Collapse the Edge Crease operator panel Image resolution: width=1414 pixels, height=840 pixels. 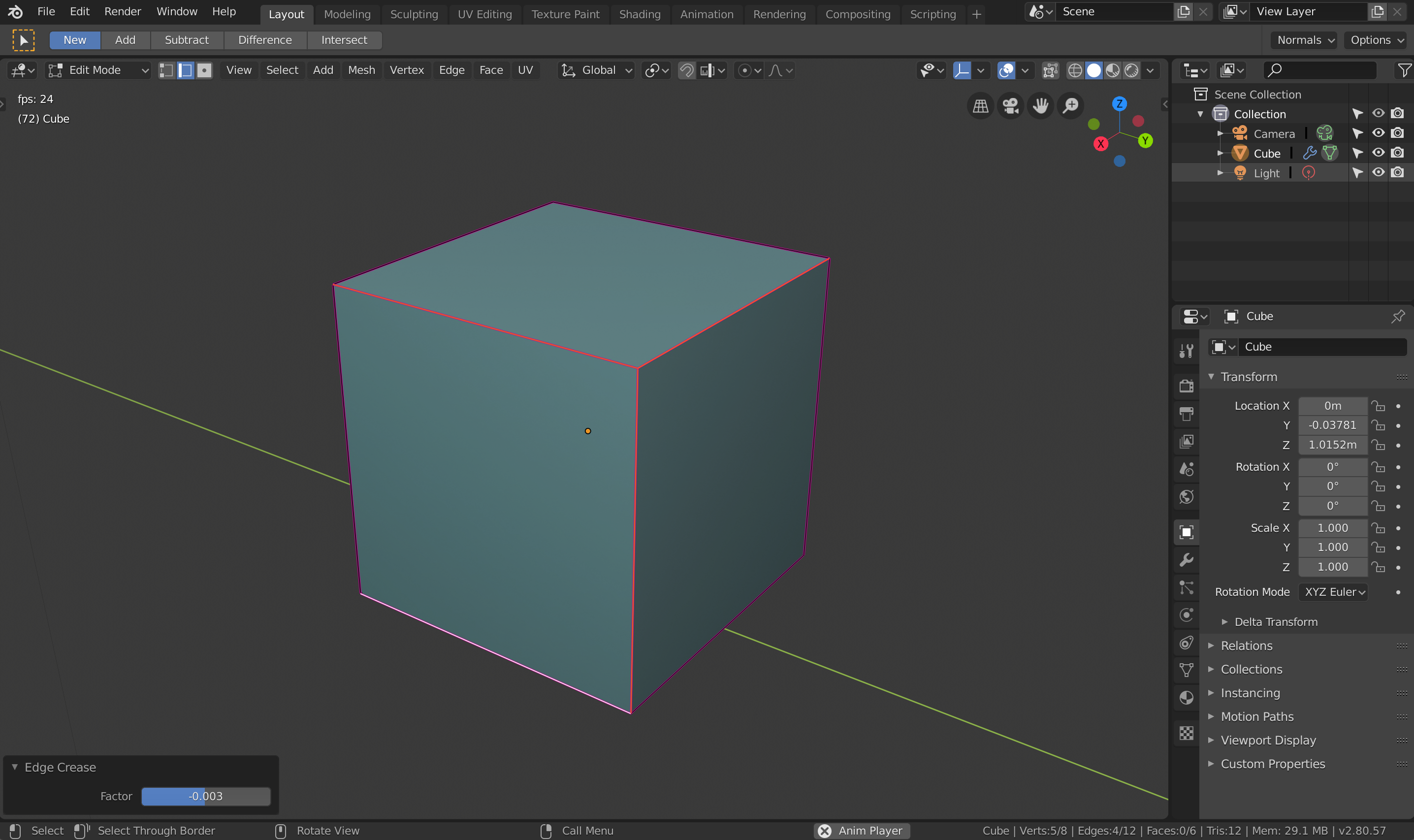point(15,767)
